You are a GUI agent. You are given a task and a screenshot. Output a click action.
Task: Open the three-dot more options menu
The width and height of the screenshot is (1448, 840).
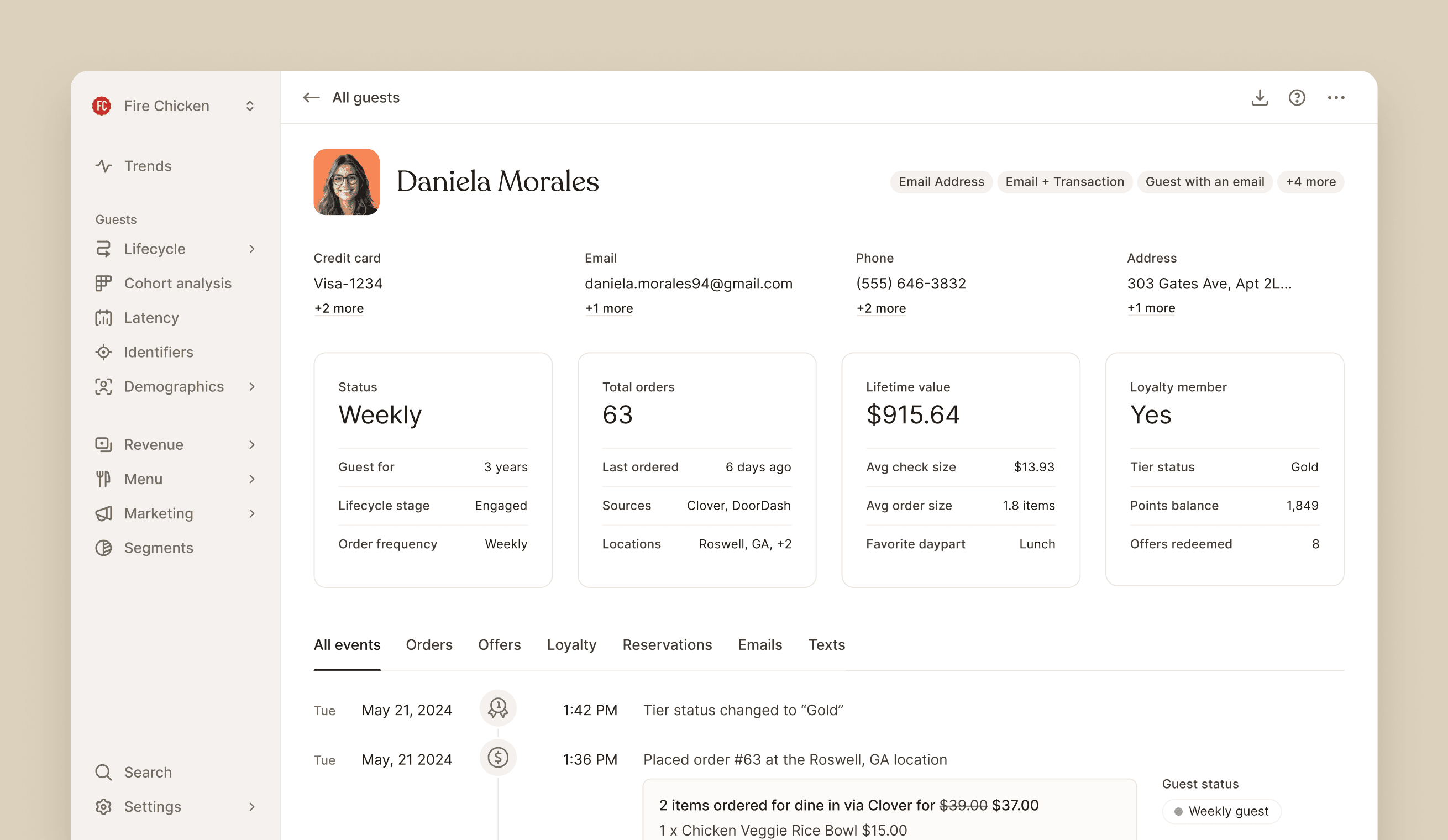(1336, 98)
